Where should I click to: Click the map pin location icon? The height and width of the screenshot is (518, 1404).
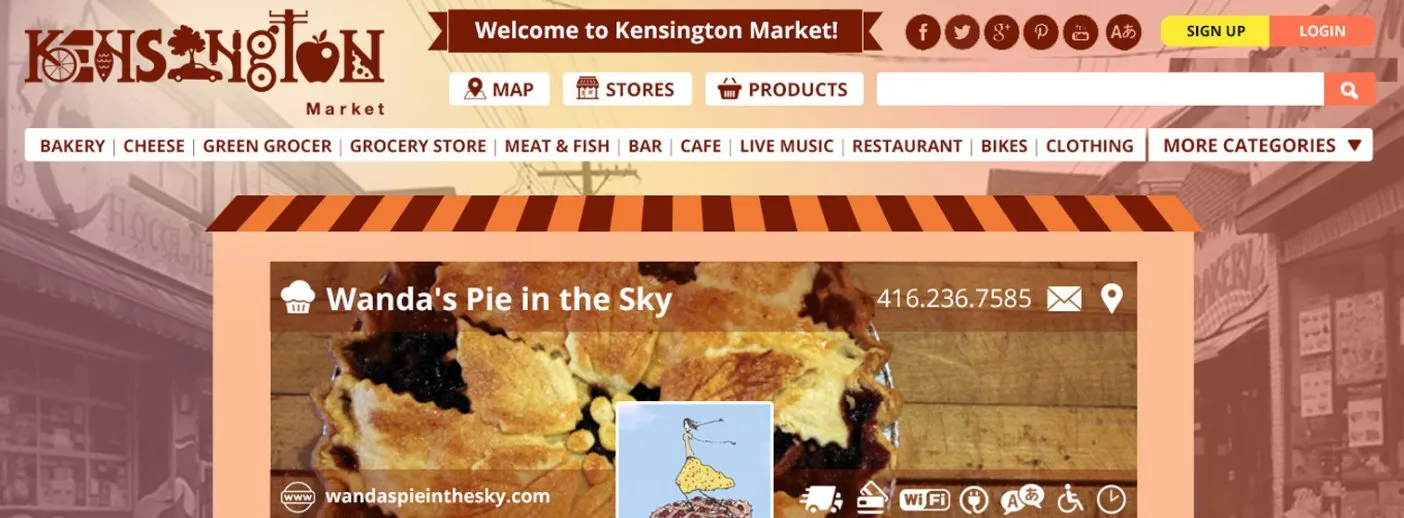tap(1111, 298)
